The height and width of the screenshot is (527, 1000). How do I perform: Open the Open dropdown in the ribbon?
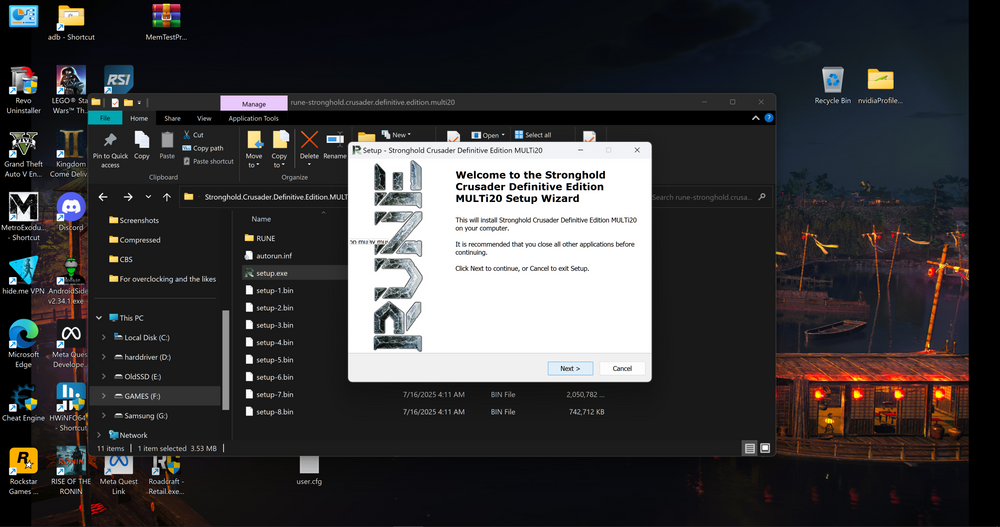[488, 135]
